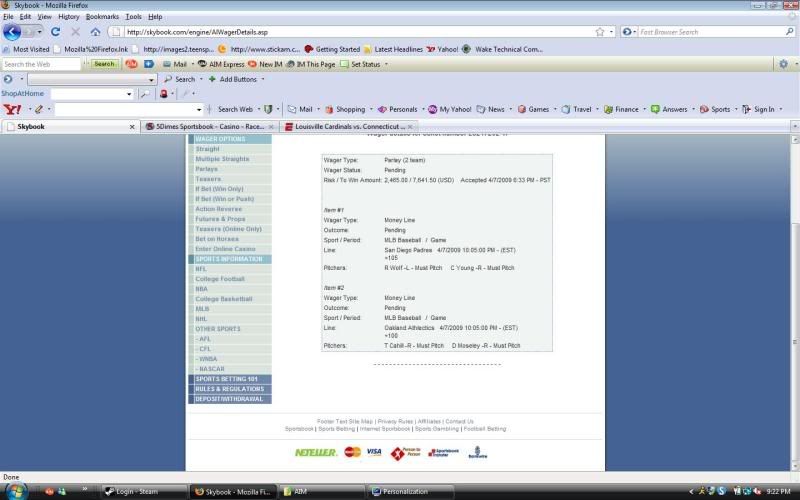Click the Most Visited bookmark
The image size is (800, 500).
(x=26, y=49)
